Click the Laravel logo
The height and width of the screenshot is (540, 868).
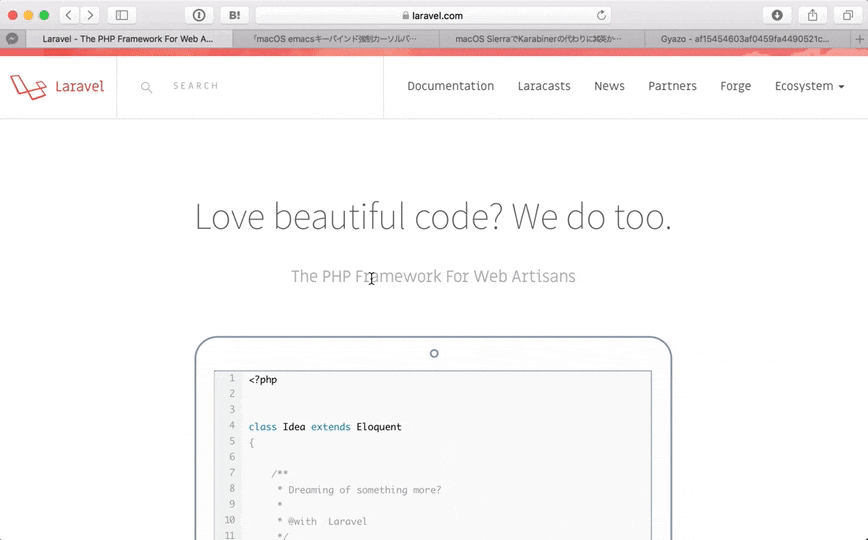tap(57, 86)
